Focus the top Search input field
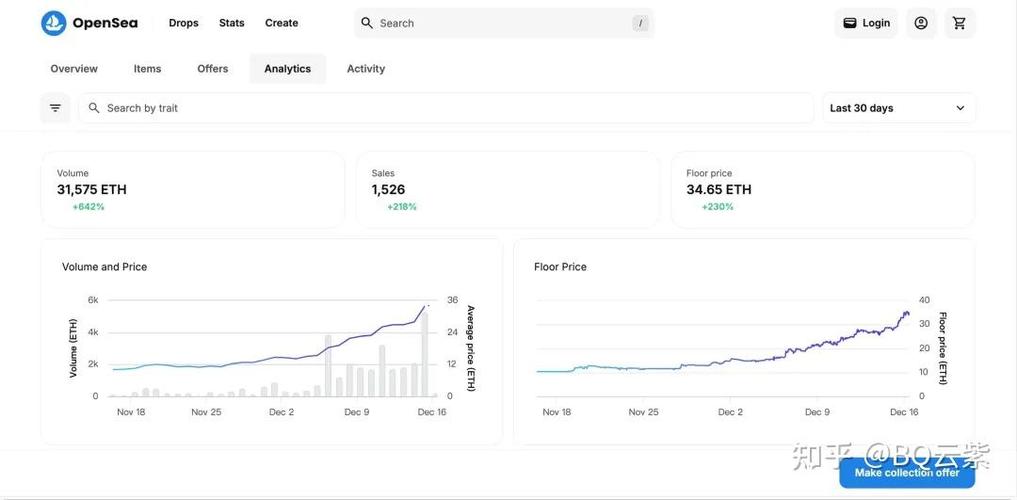 504,23
